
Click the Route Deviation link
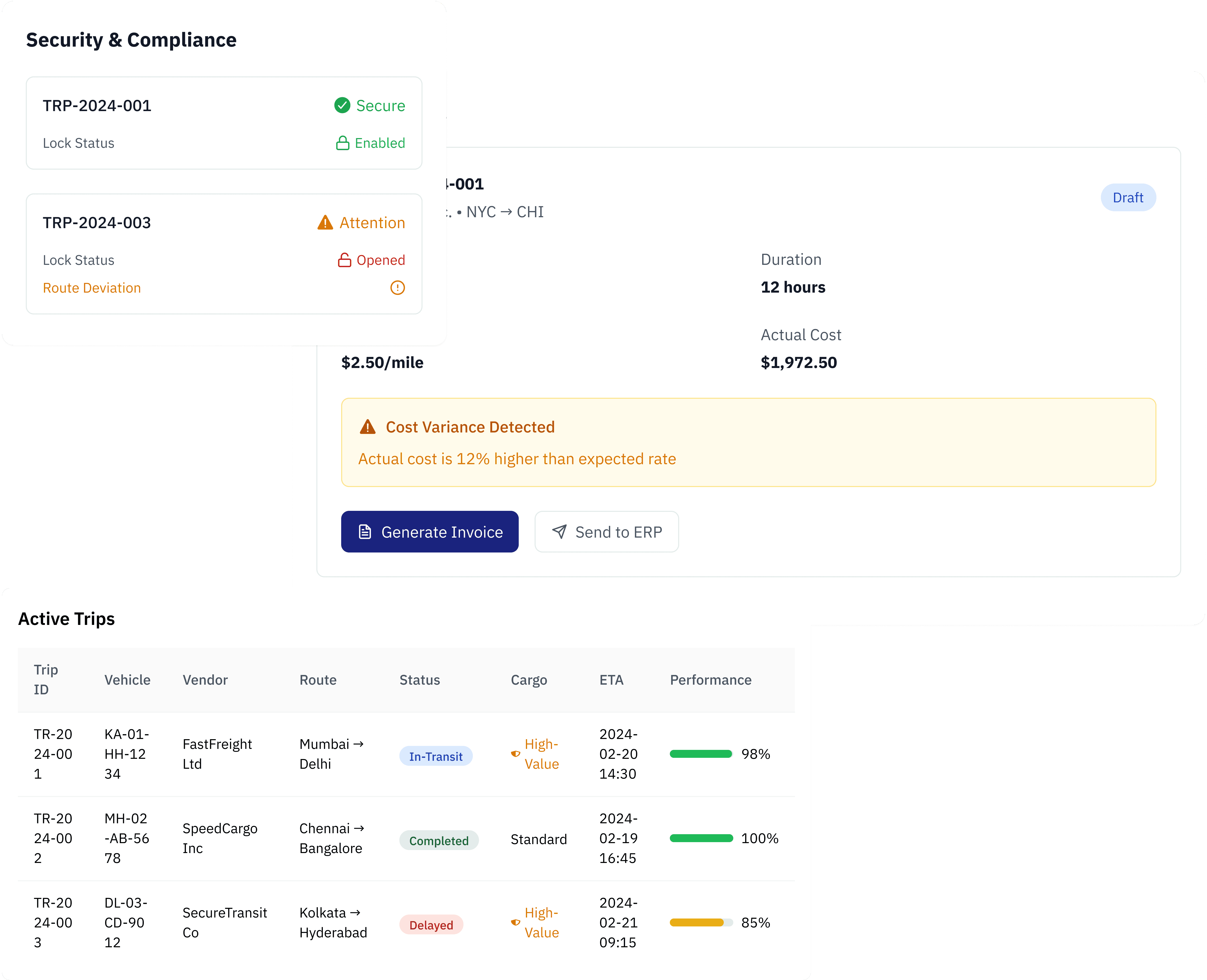point(92,288)
